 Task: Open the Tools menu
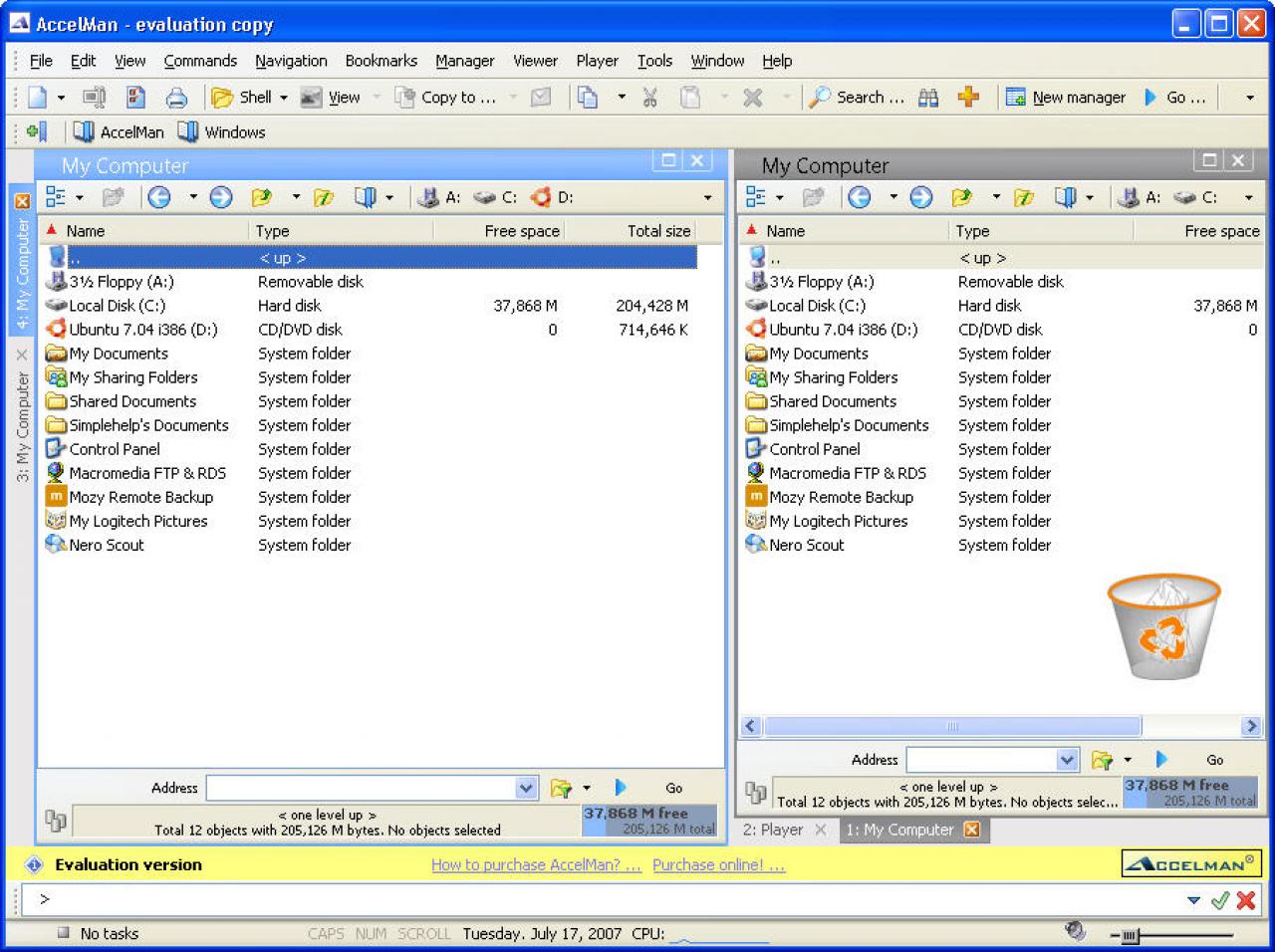coord(654,61)
